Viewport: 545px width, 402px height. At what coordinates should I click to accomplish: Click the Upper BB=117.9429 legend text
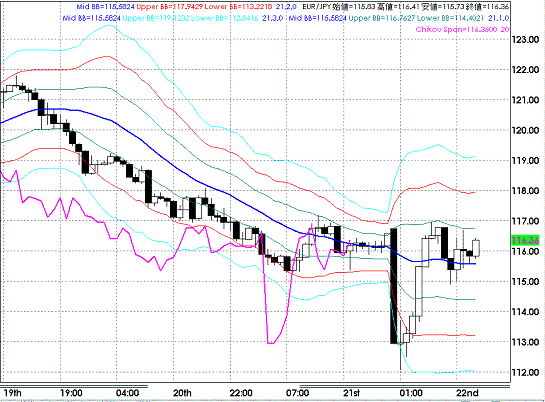[x=170, y=7]
